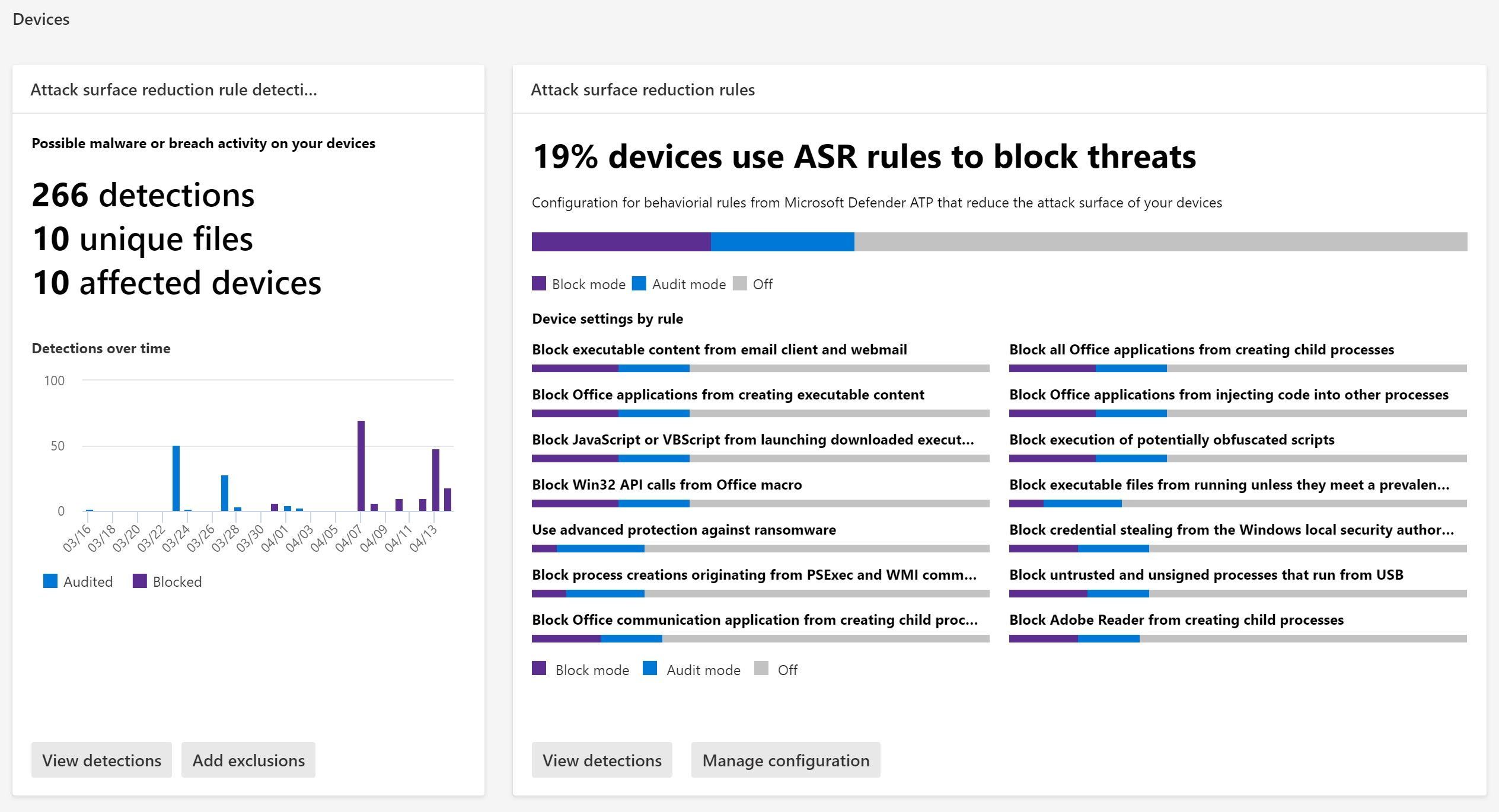
Task: Click the tallest purple bar at 04/07
Action: tap(361, 465)
